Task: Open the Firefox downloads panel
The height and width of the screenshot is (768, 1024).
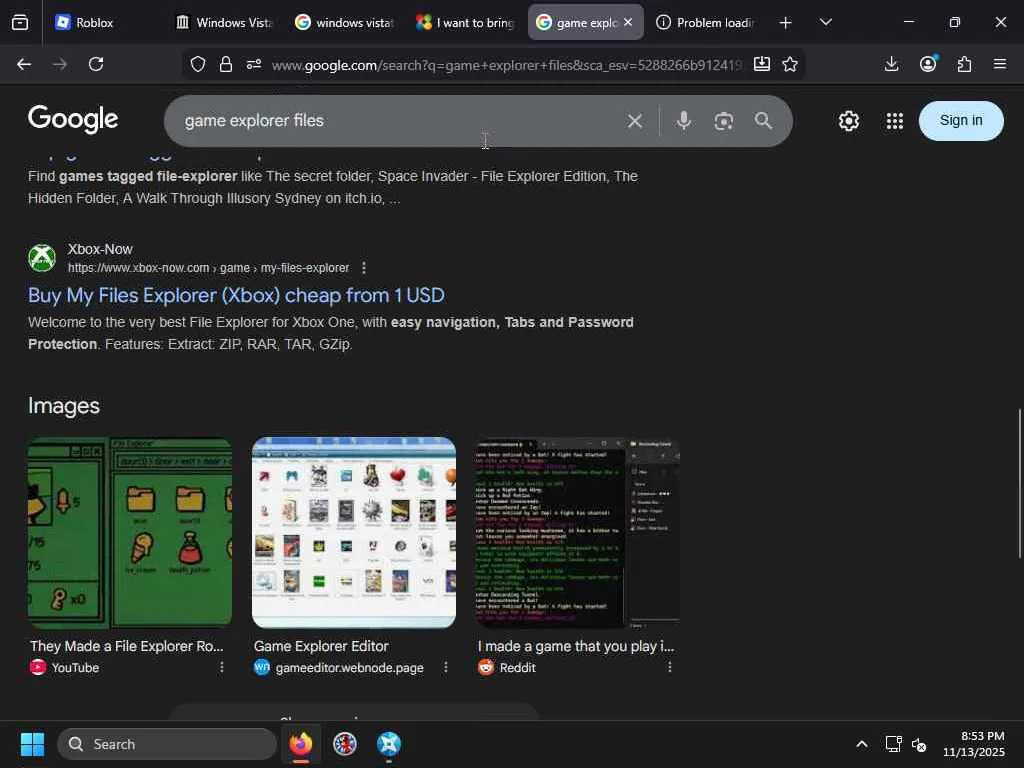Action: (891, 64)
